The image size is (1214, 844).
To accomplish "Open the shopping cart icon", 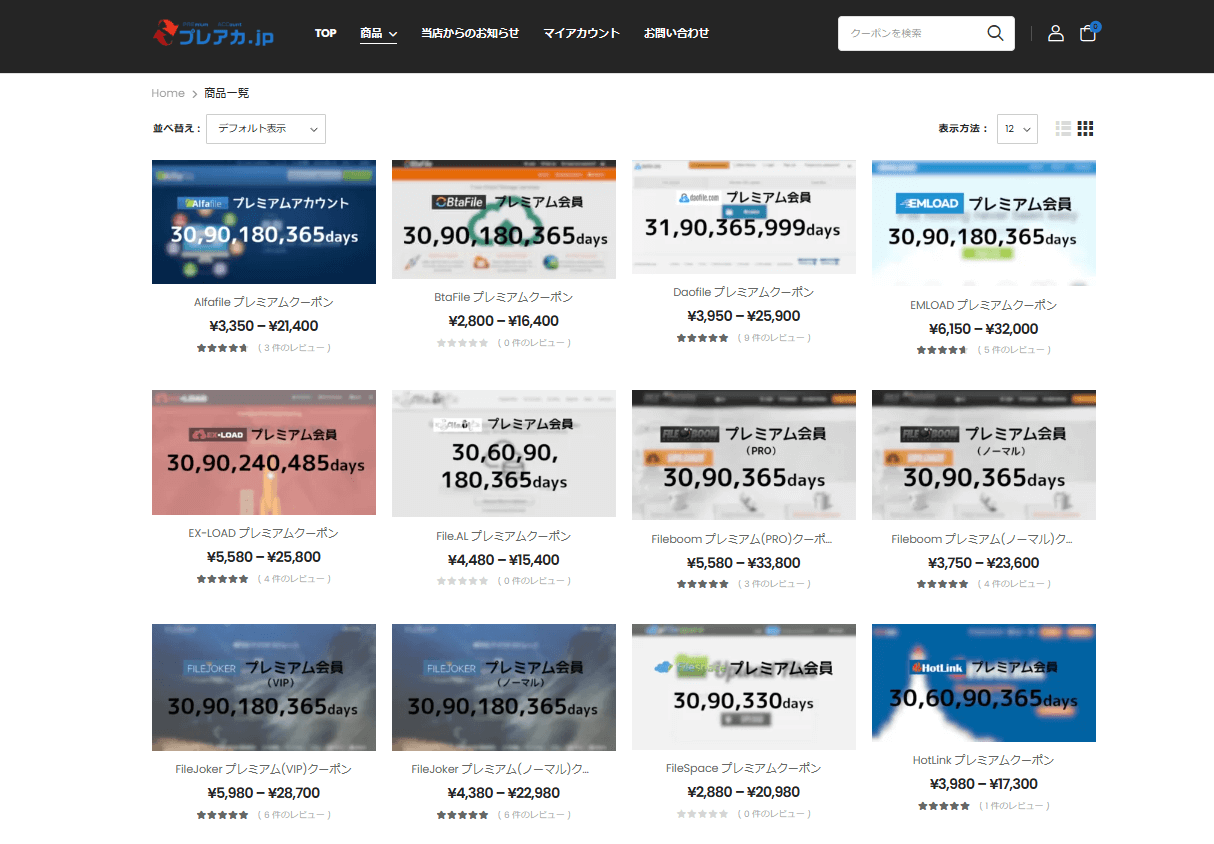I will click(x=1088, y=33).
